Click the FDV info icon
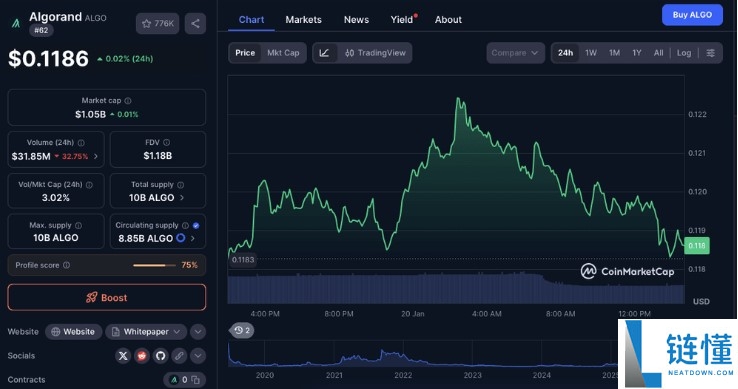This screenshot has height=389, width=738. (166, 142)
